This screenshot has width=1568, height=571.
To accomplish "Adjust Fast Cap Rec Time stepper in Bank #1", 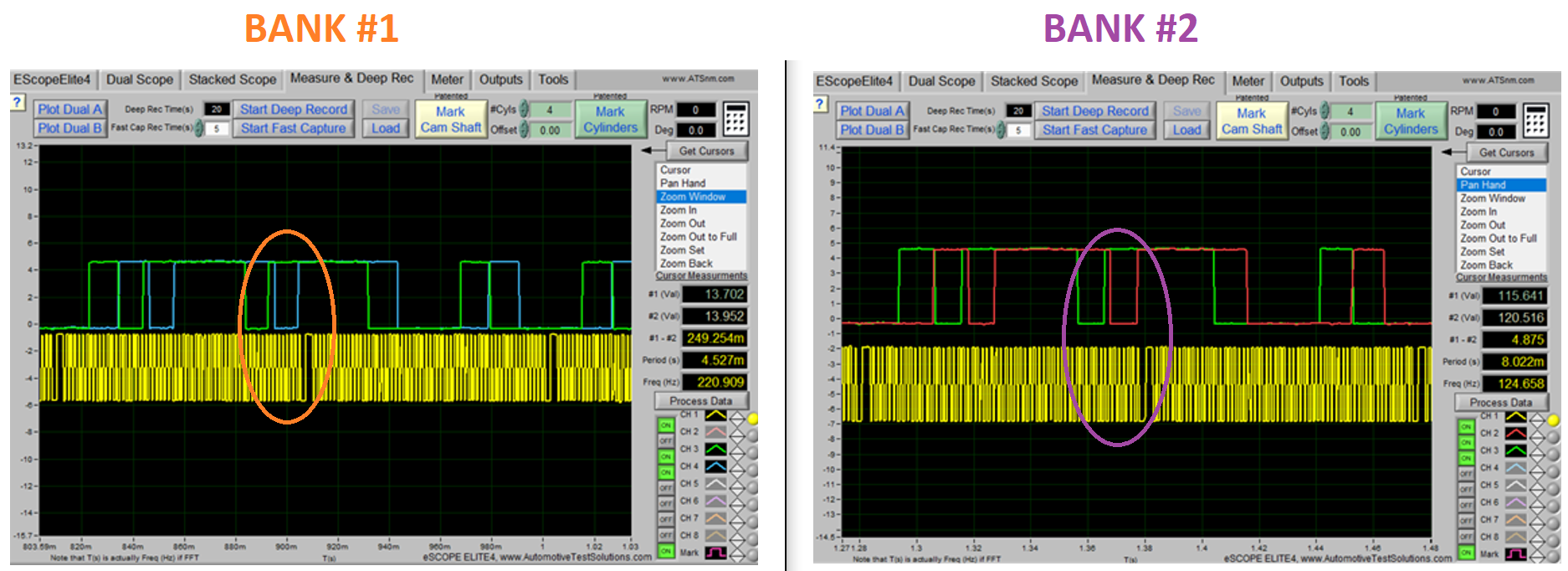I will coord(199,128).
